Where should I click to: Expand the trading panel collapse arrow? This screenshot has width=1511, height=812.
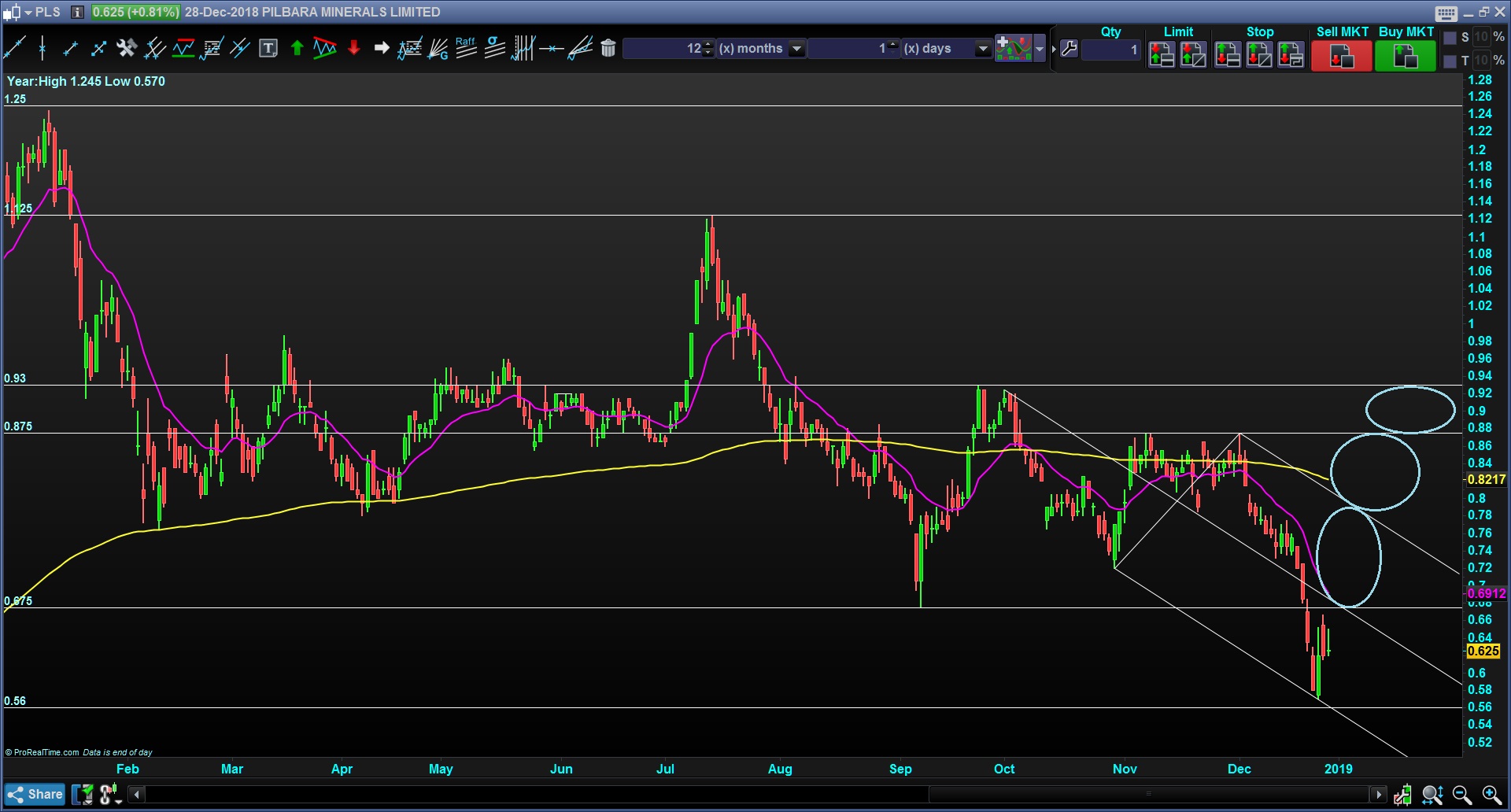pyautogui.click(x=1054, y=49)
